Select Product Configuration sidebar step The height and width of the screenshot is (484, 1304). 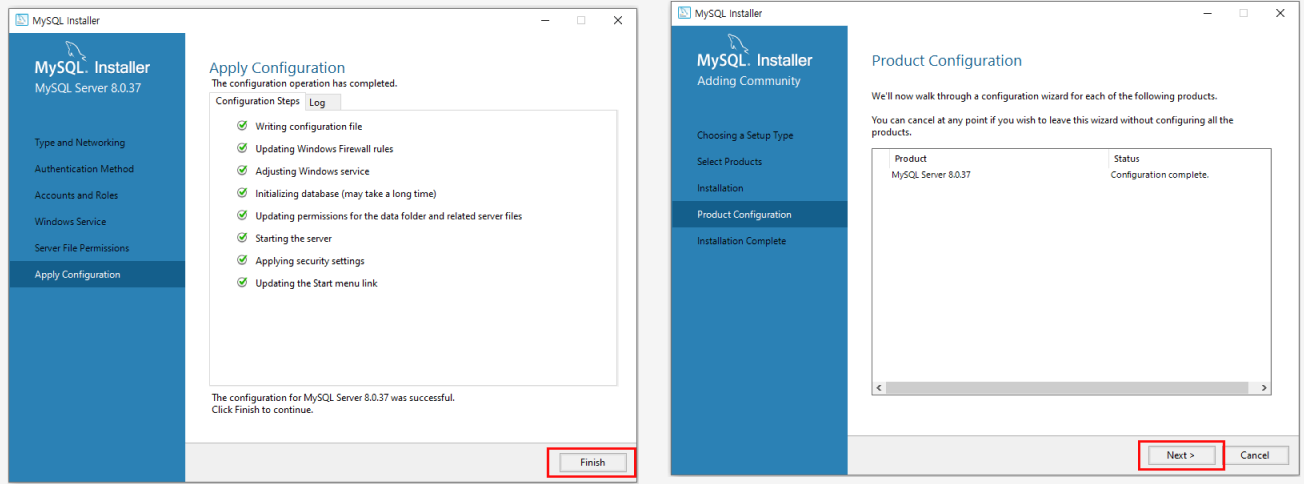tap(759, 214)
